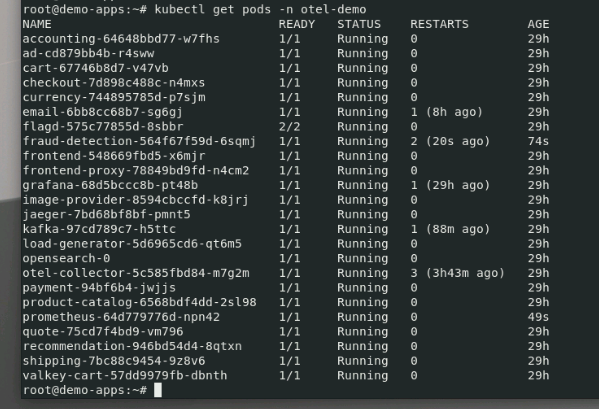Screen dimensions: 599x409
Task: Click the RESTARTS column header
Action: tap(439, 24)
